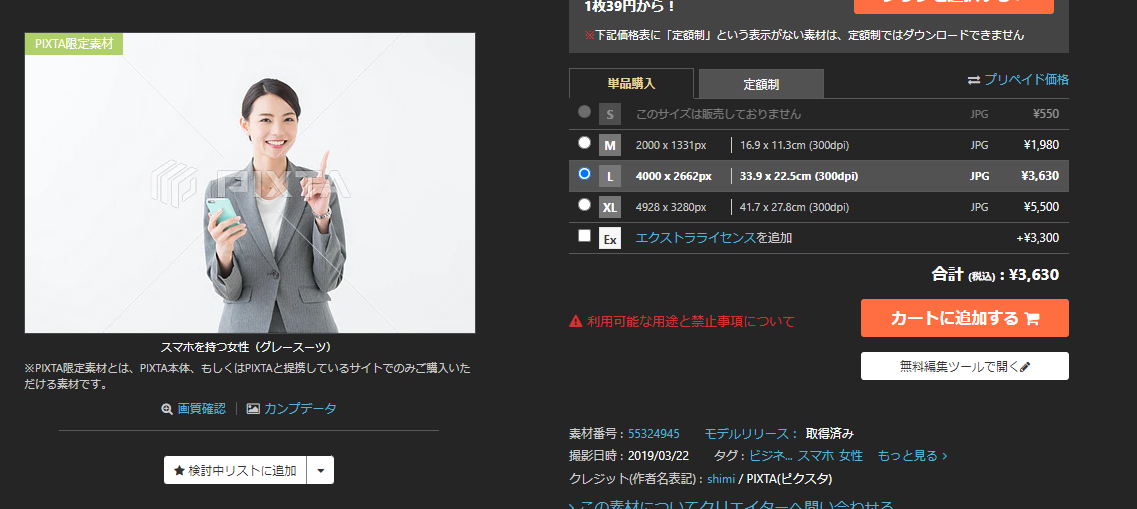
Task: Open creator shimi's profile link
Action: pyautogui.click(x=720, y=479)
